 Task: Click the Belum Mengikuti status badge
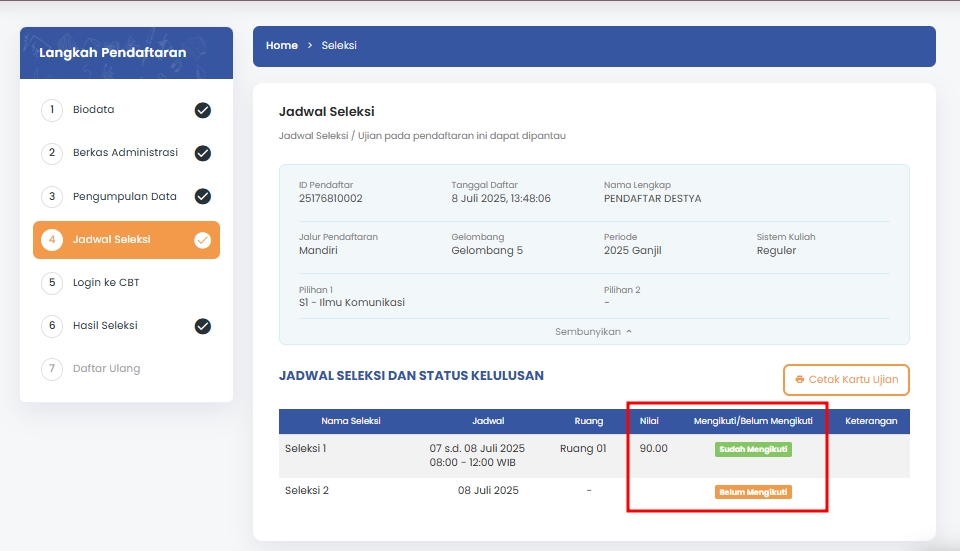pyautogui.click(x=753, y=492)
